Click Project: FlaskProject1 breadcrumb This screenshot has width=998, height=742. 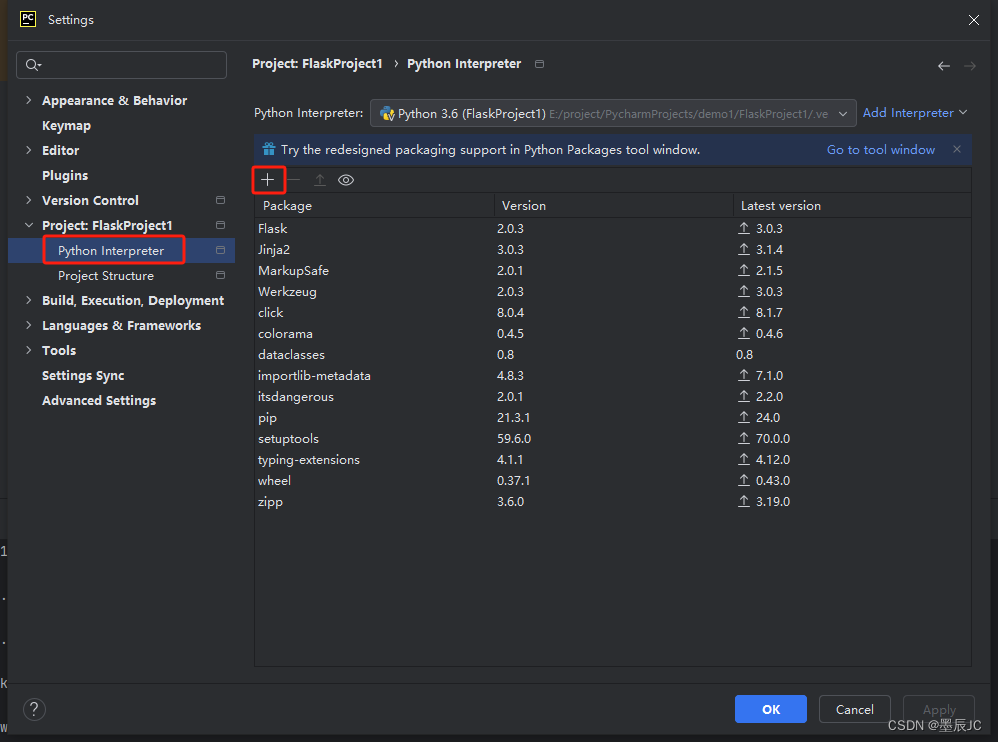pos(317,64)
